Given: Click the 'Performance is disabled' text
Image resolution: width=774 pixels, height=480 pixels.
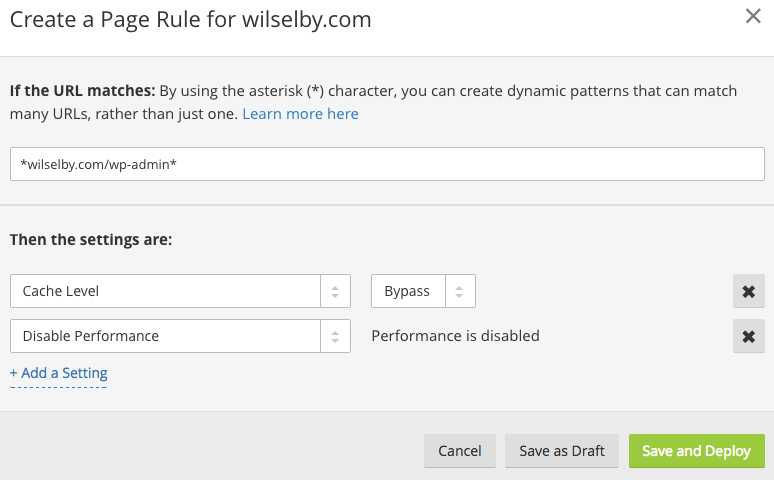Looking at the screenshot, I should [455, 336].
